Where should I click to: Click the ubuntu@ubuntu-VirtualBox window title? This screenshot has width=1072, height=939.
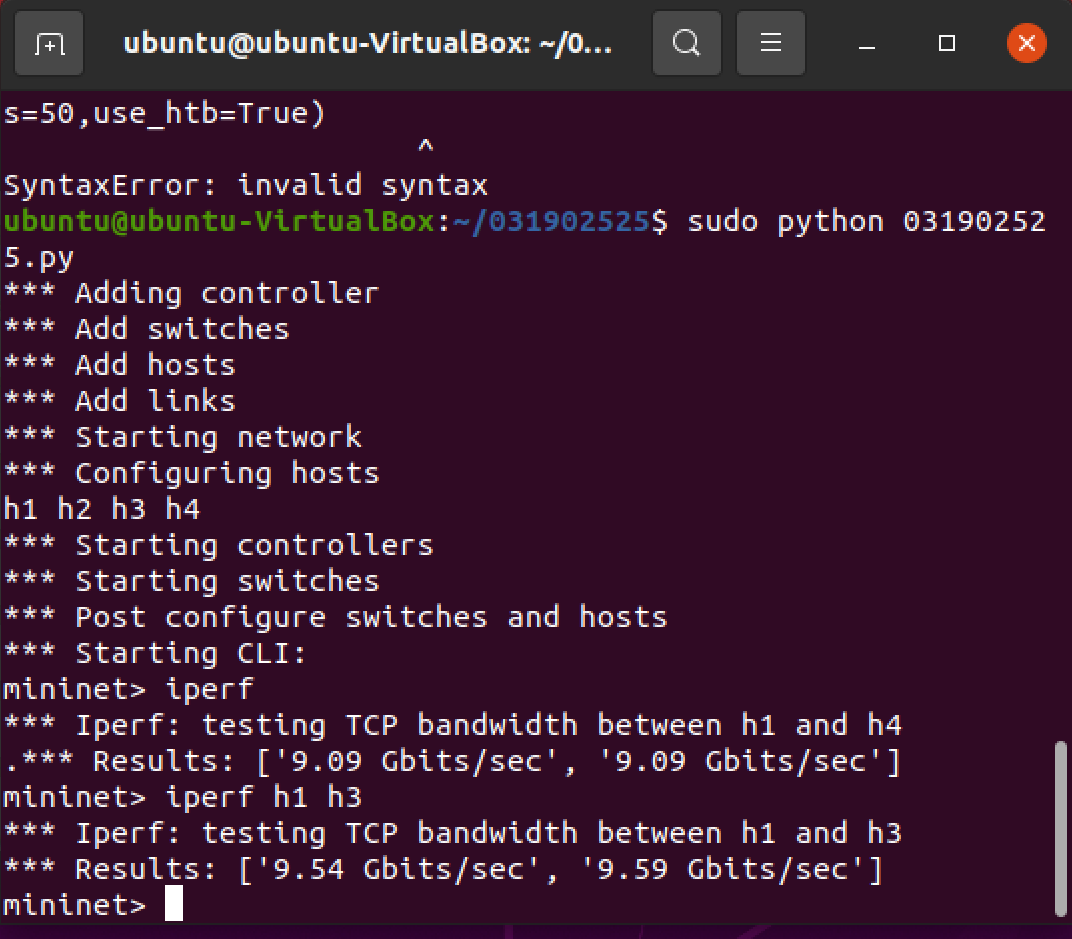click(366, 43)
